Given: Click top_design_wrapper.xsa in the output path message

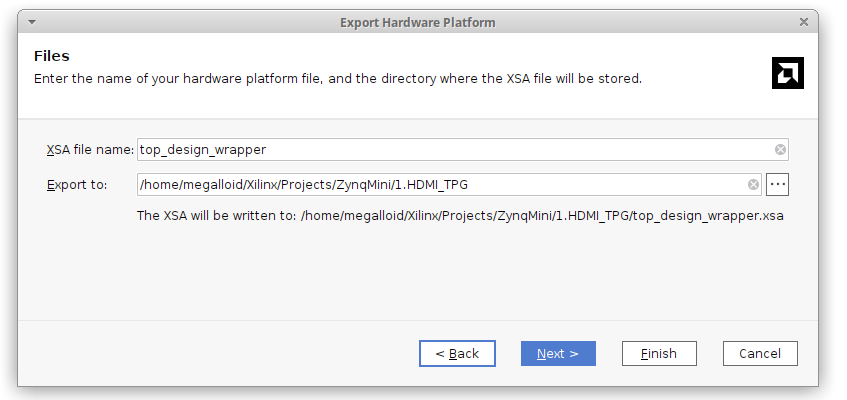Looking at the screenshot, I should tap(709, 215).
